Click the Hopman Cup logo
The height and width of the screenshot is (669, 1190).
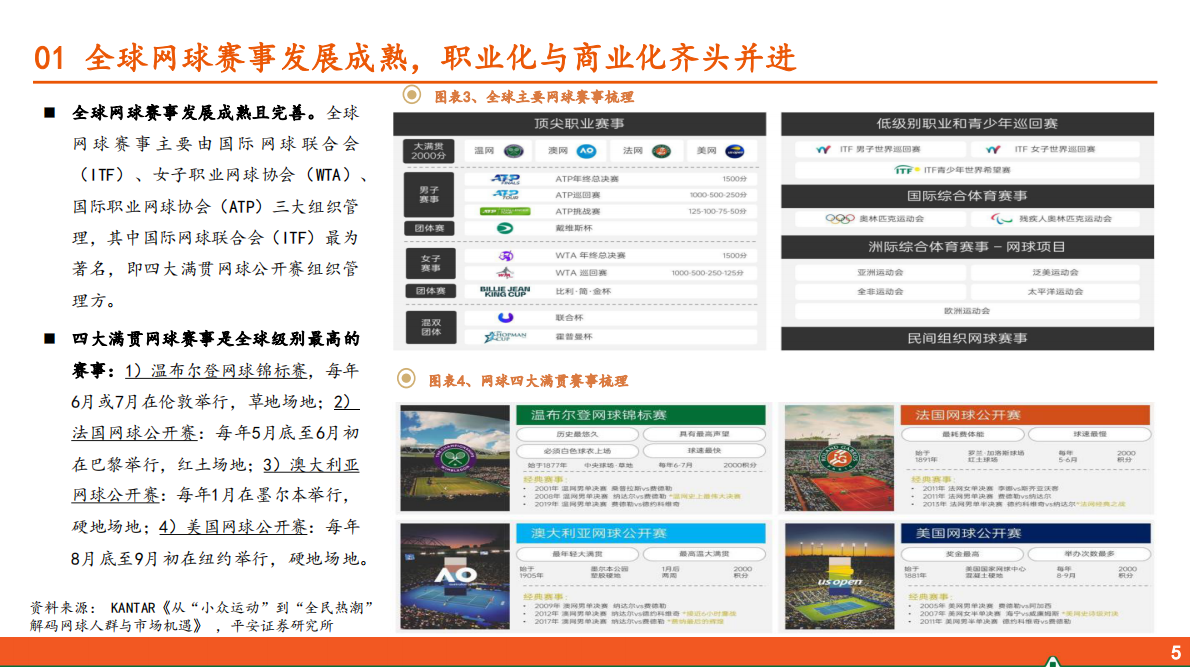[x=506, y=334]
